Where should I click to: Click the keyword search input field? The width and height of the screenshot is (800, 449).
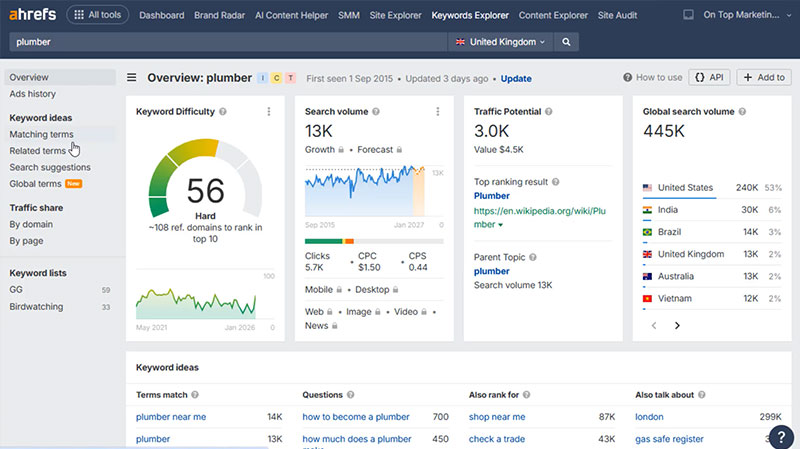pyautogui.click(x=228, y=42)
